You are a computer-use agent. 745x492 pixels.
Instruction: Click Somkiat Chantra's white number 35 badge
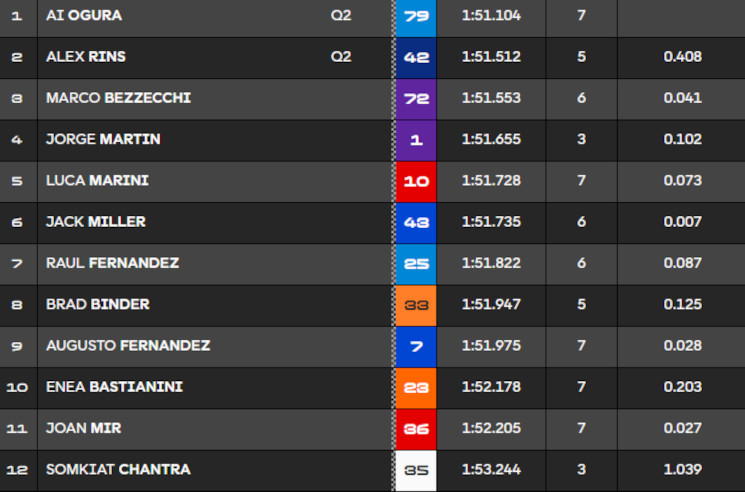(416, 469)
